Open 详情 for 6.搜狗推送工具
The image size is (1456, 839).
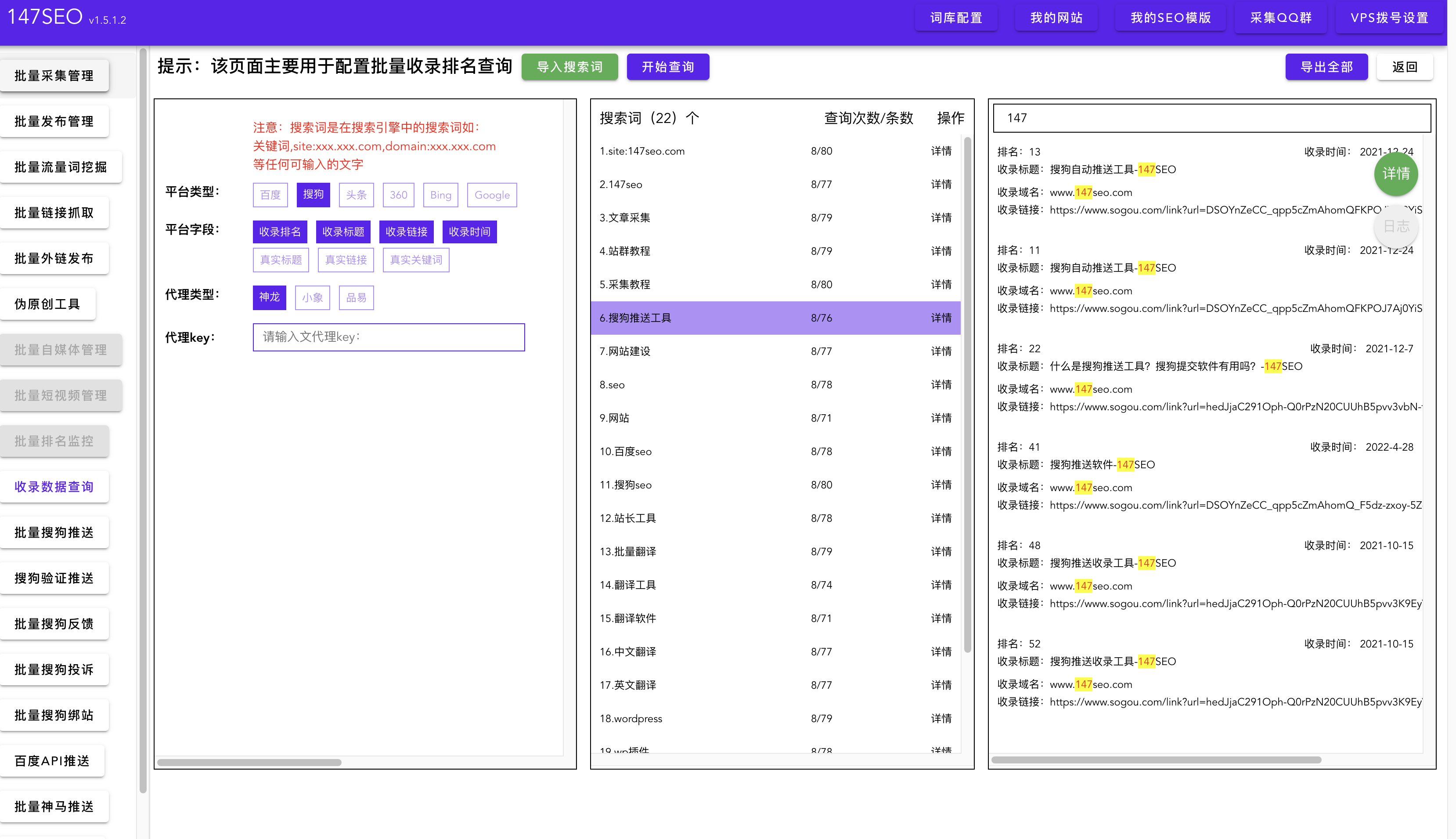pyautogui.click(x=941, y=318)
